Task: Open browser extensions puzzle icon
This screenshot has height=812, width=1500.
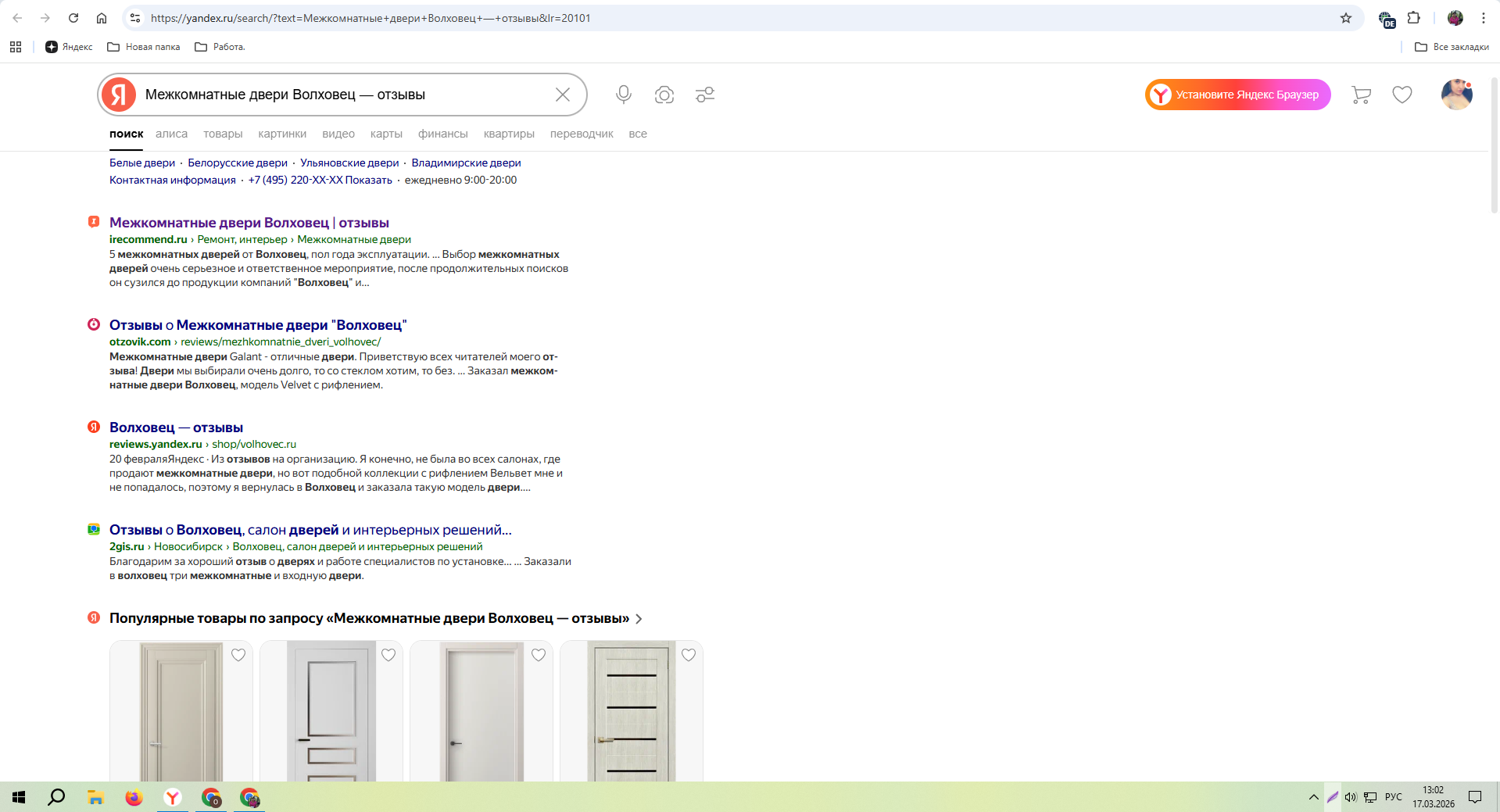Action: 1414,18
